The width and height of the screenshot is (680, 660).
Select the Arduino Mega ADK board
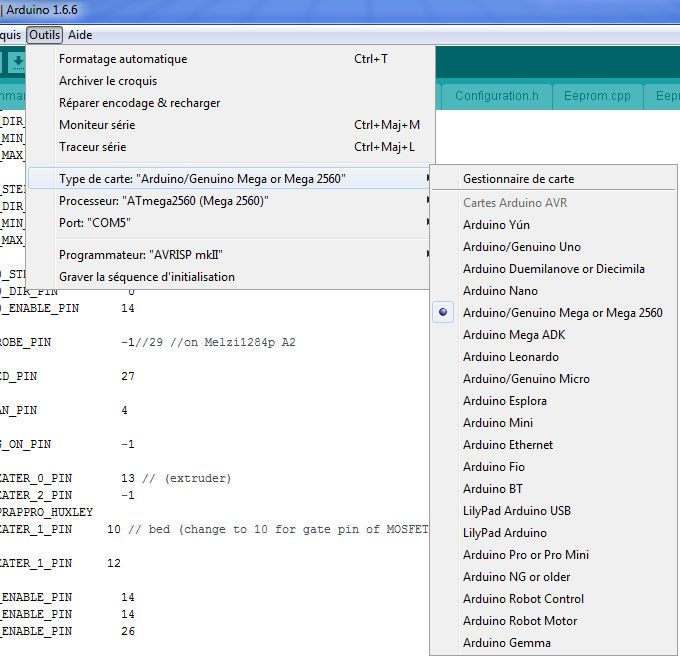[x=554, y=335]
